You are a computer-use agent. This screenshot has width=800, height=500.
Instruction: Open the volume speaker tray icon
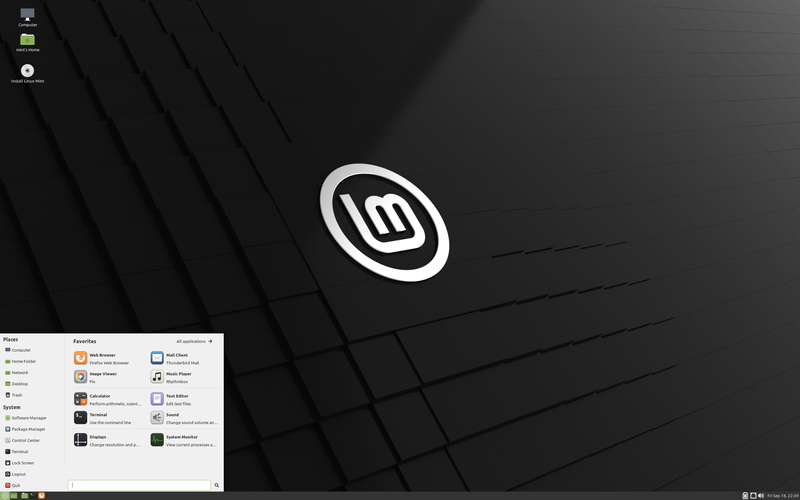point(761,495)
